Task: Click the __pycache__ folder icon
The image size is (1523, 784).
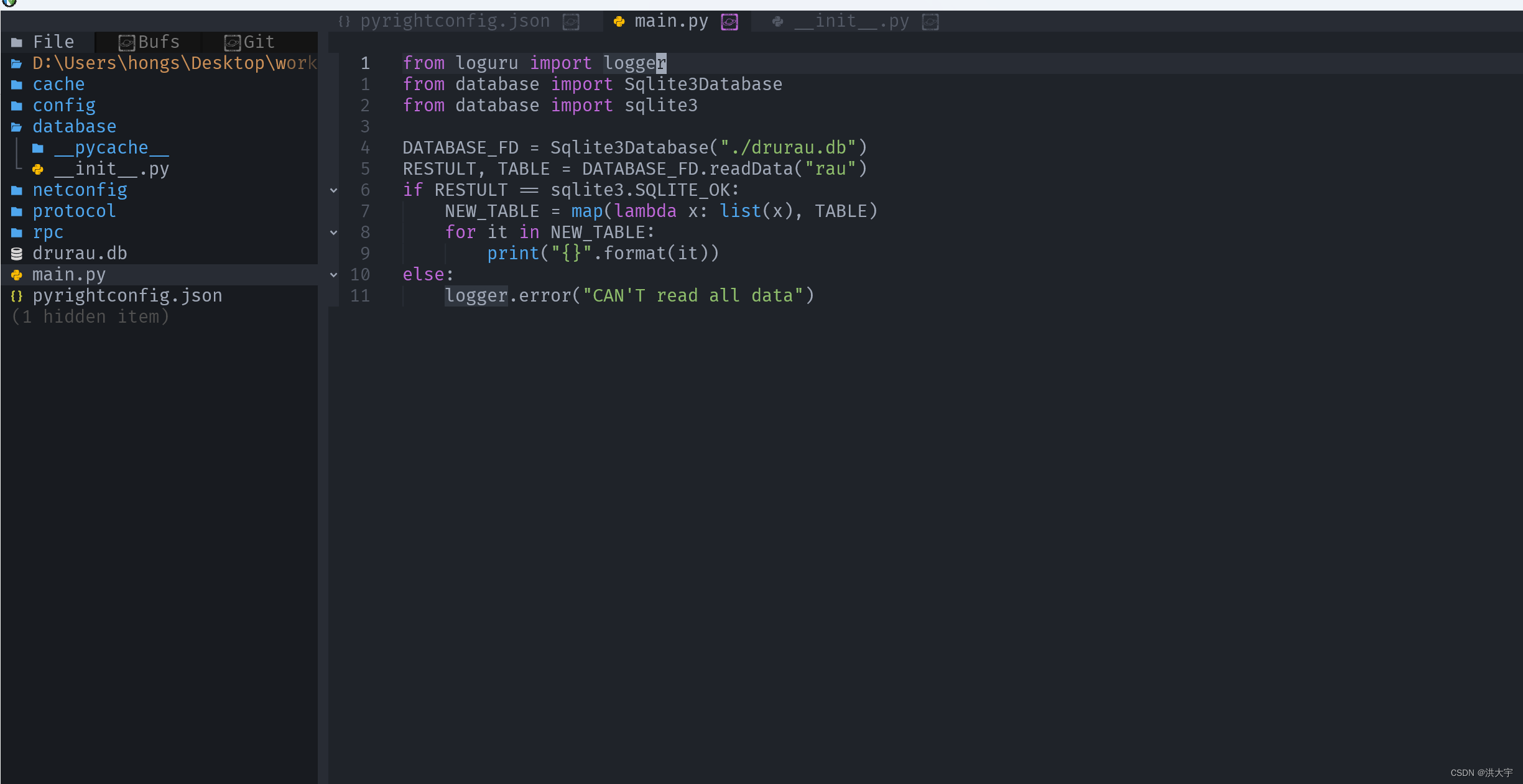Action: point(38,148)
